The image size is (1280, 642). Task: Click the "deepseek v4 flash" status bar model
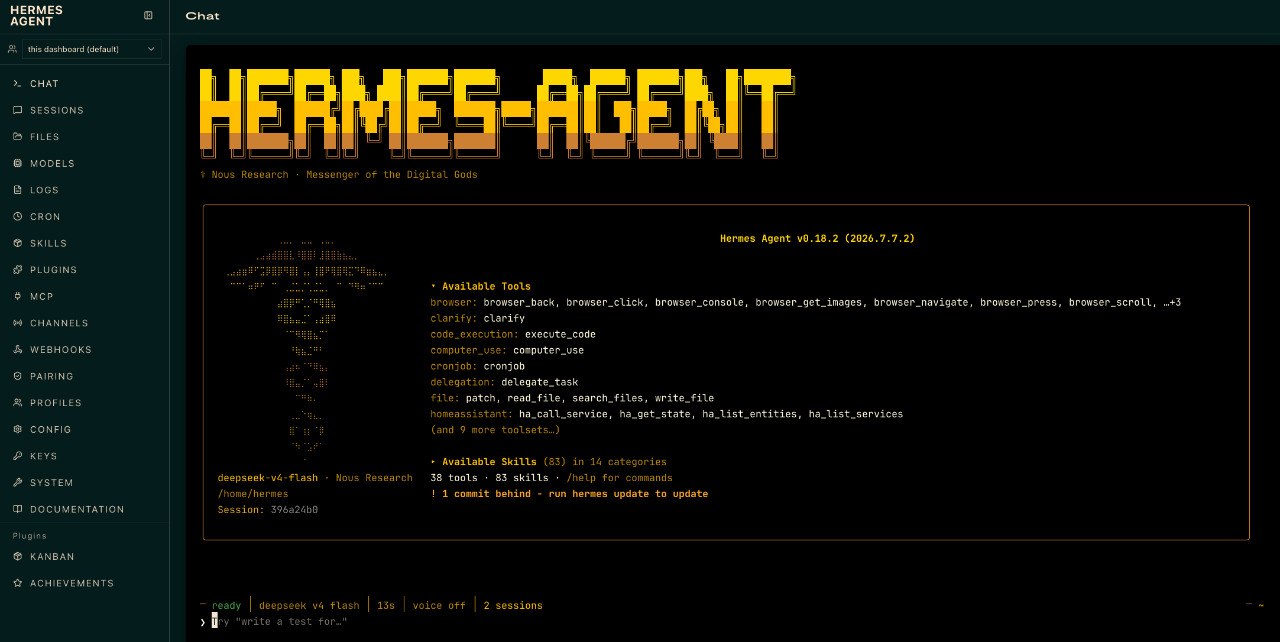(309, 606)
